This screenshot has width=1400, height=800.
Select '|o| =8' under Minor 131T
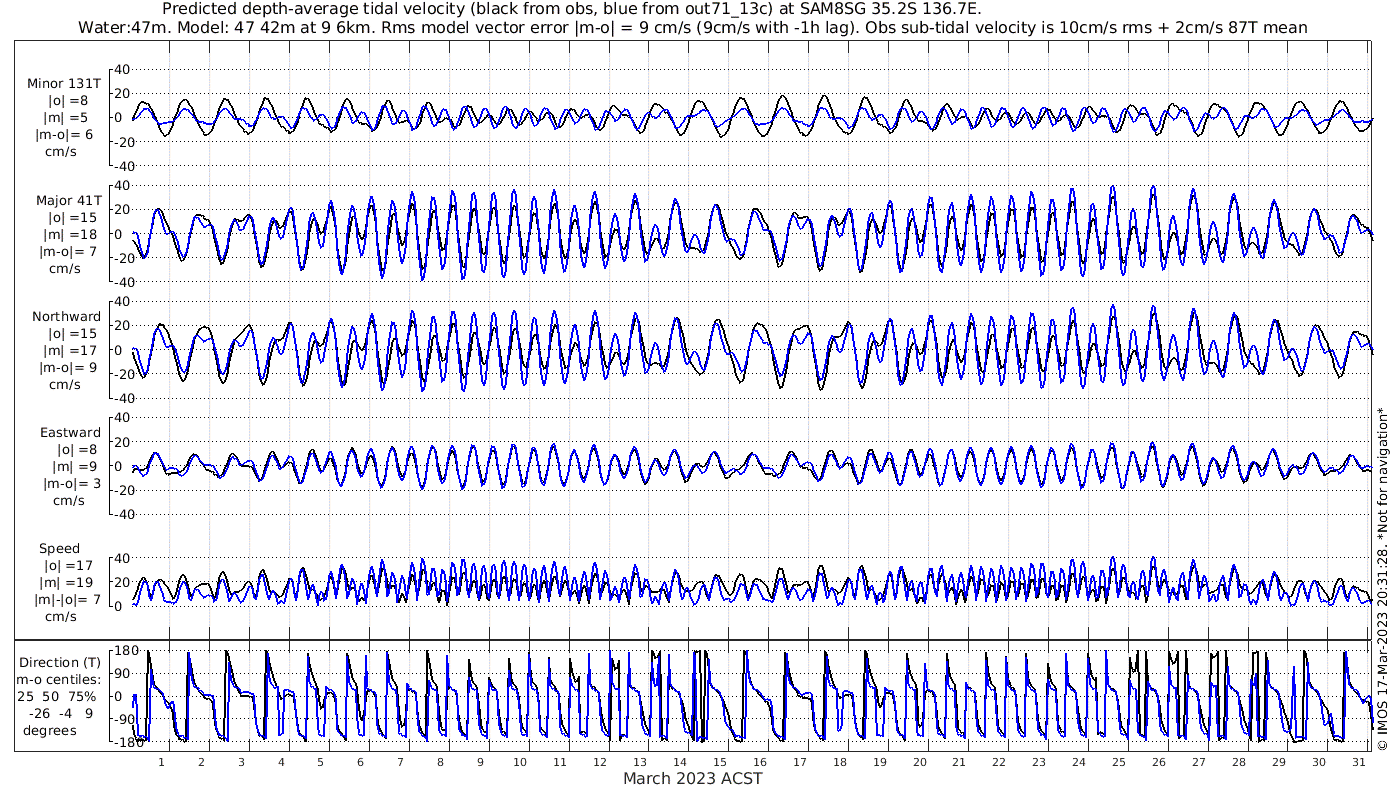pos(68,101)
